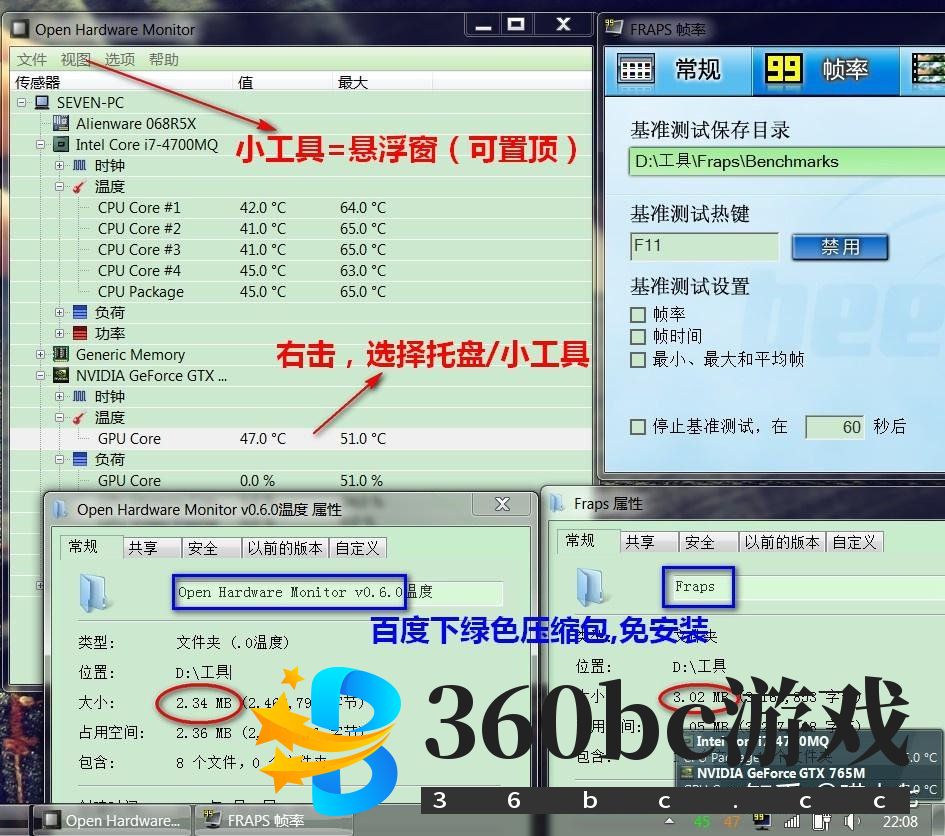Expand the Generic Memory tree node

click(40, 355)
